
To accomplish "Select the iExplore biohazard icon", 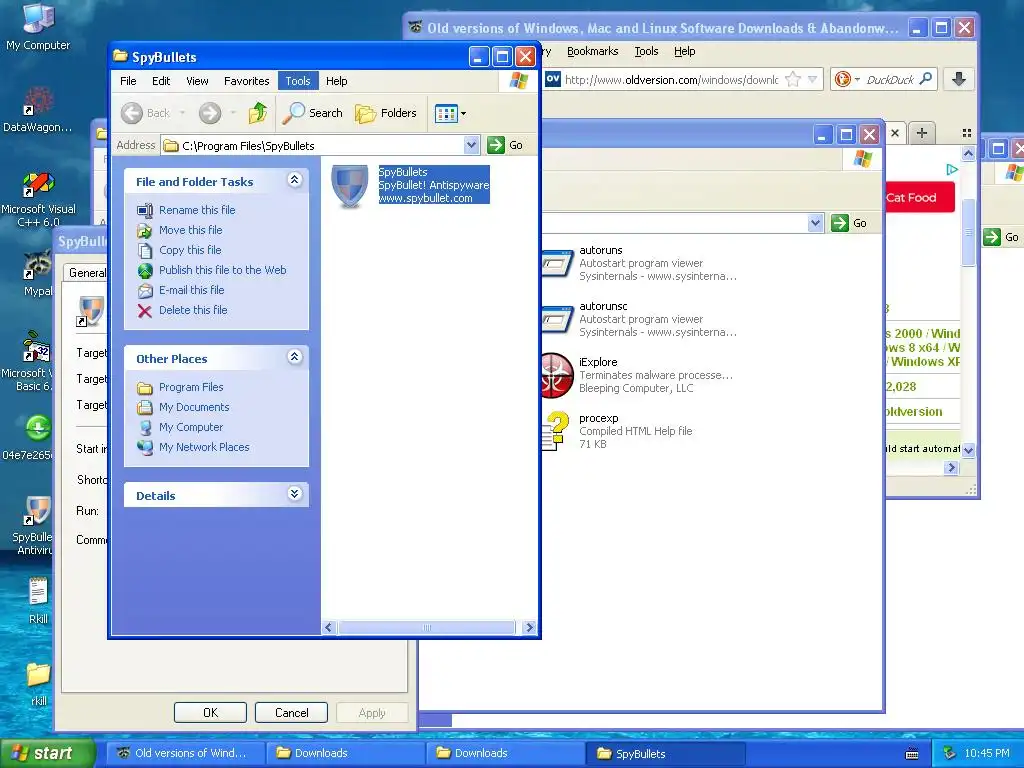I will tap(557, 376).
